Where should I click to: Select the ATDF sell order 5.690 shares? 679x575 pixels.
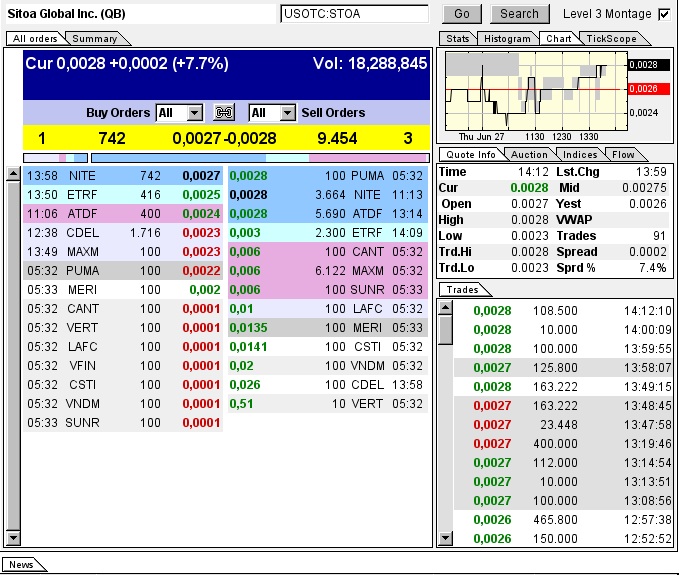[328, 214]
